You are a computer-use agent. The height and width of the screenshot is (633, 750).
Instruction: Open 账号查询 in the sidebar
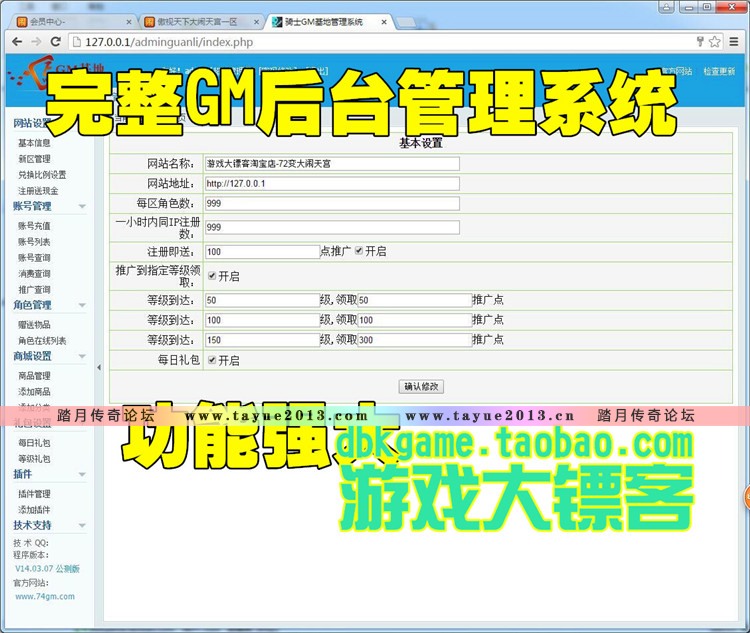point(34,257)
